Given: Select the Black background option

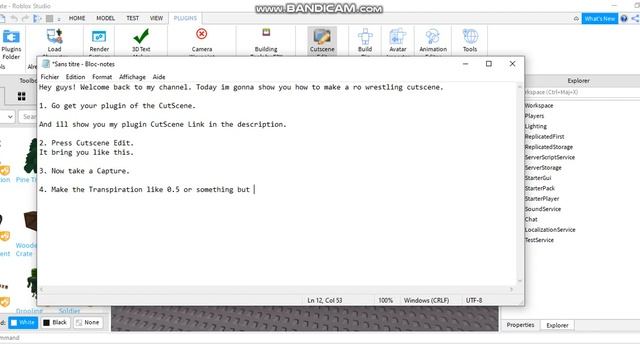Looking at the screenshot, I should (55, 322).
